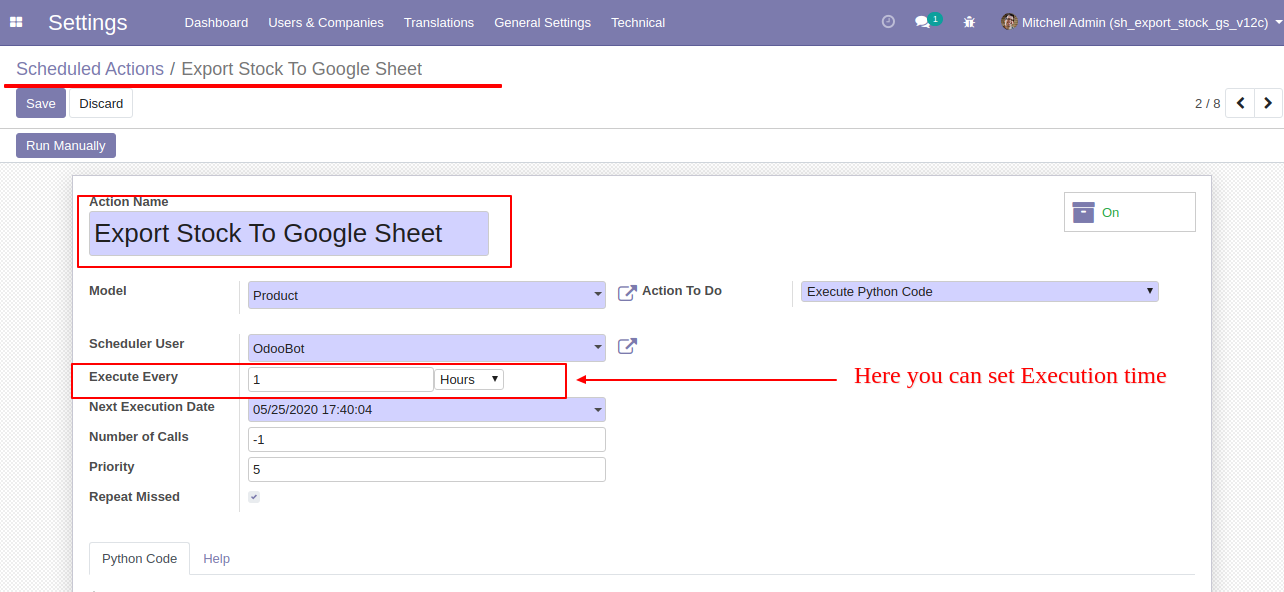Click the Save button

click(x=41, y=103)
